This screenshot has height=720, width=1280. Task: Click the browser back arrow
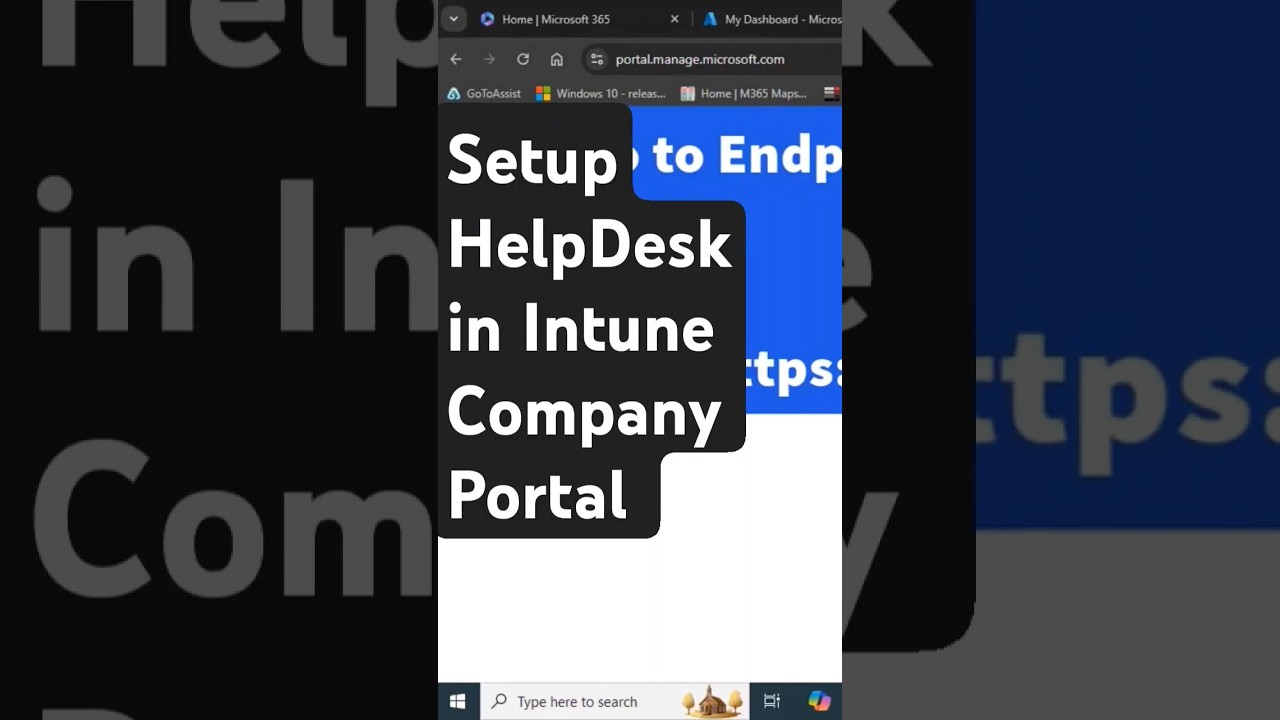[456, 59]
